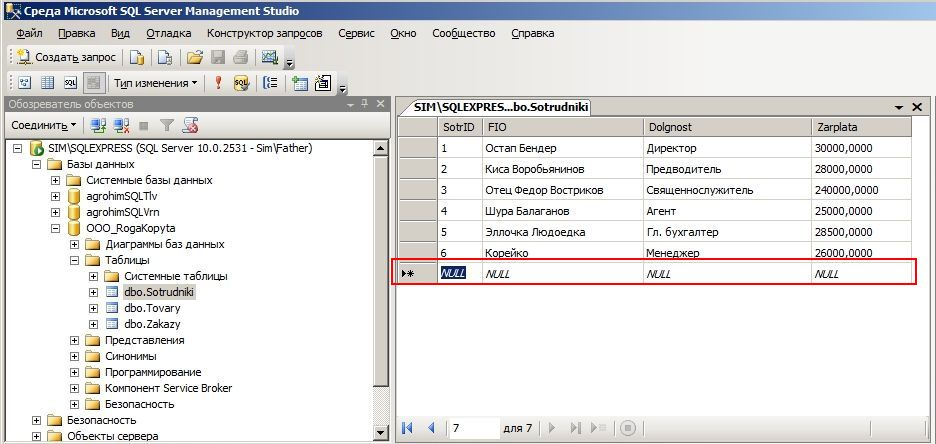936x444 pixels.
Task: Collapse the Базы данных folder
Action: click(36, 164)
